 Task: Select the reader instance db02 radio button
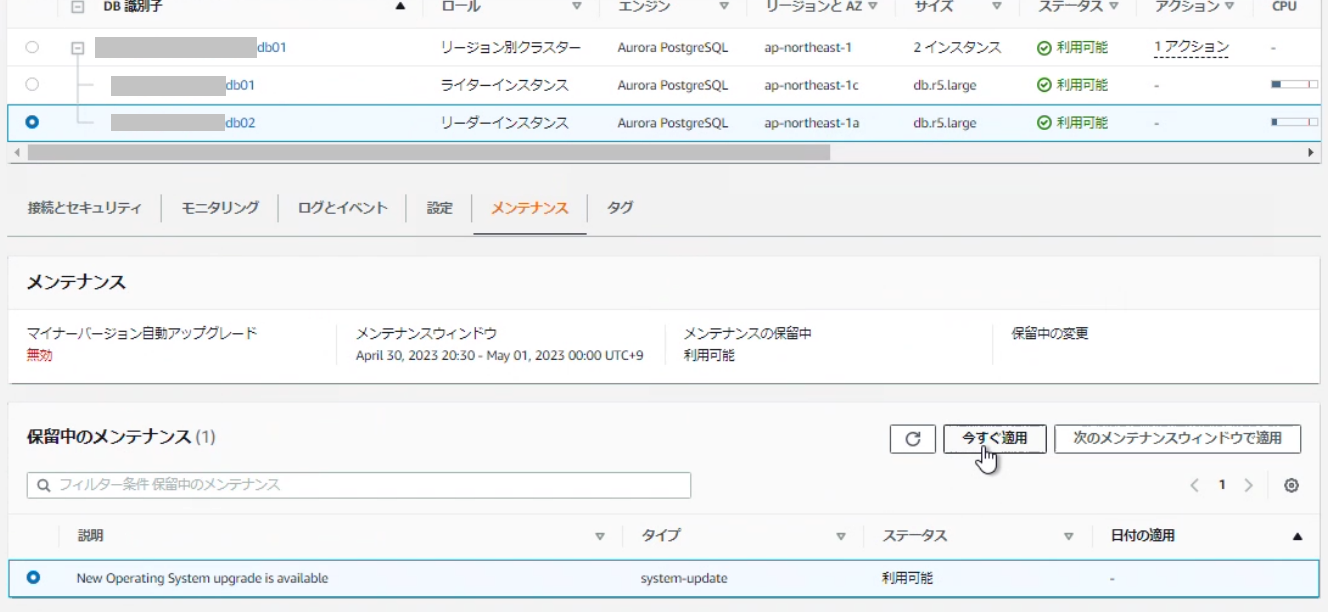33,123
